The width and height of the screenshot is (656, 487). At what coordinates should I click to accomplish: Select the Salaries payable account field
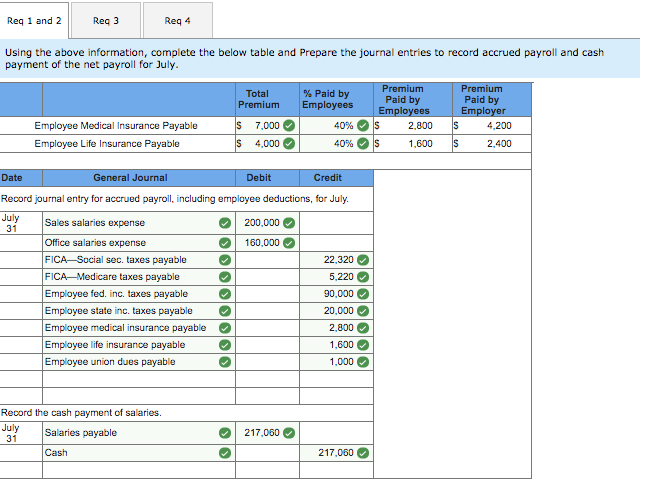(139, 433)
